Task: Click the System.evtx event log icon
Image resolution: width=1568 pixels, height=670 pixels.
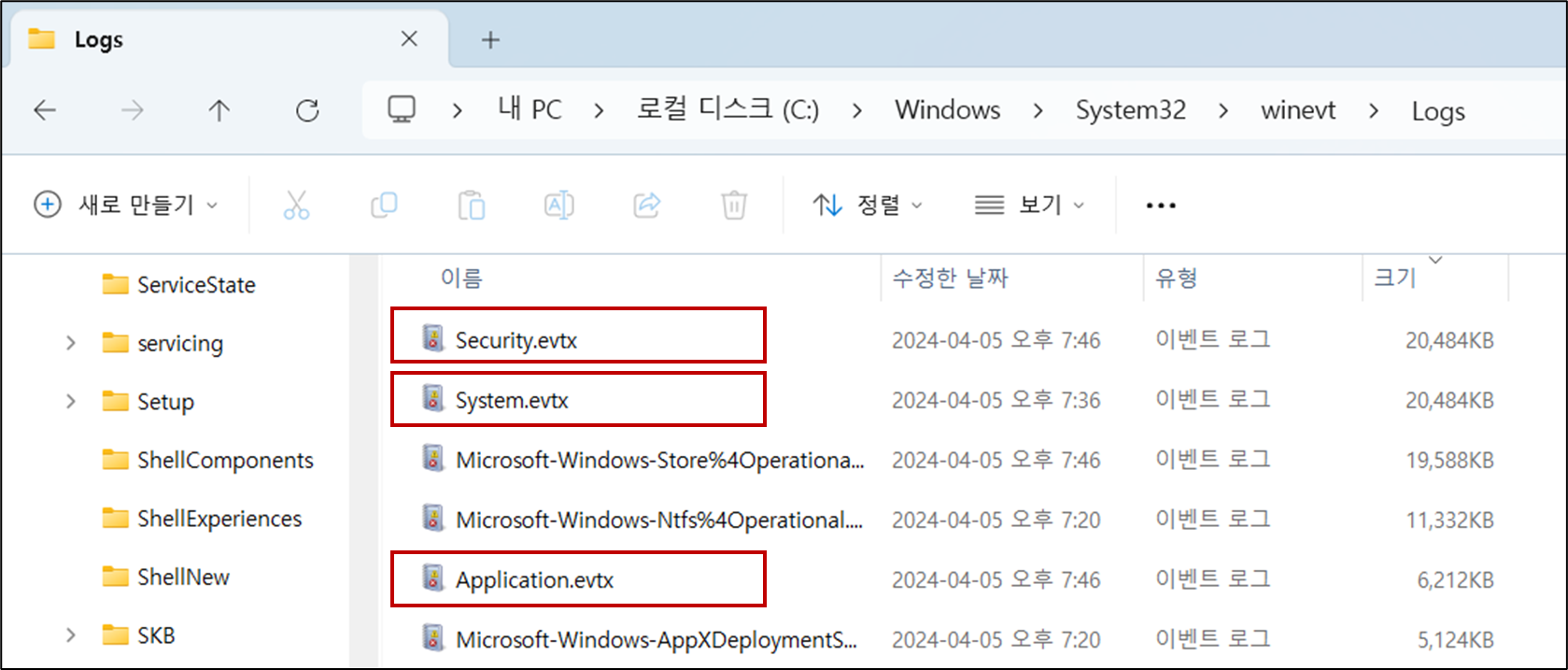Action: point(432,398)
